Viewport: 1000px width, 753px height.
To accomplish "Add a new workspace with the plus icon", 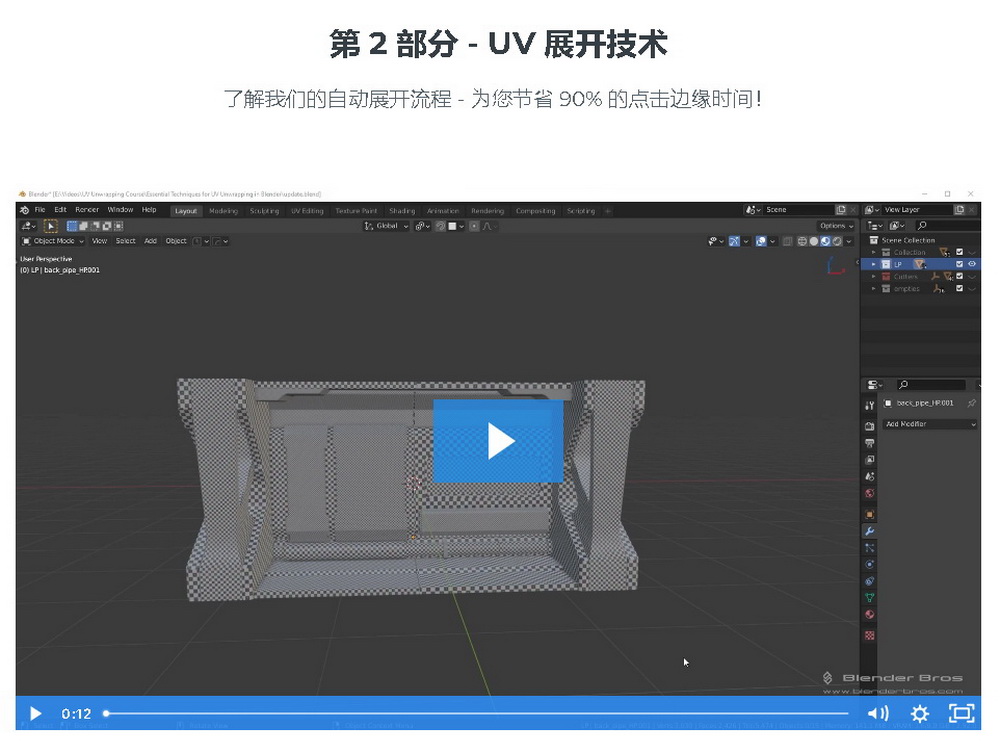I will click(608, 211).
